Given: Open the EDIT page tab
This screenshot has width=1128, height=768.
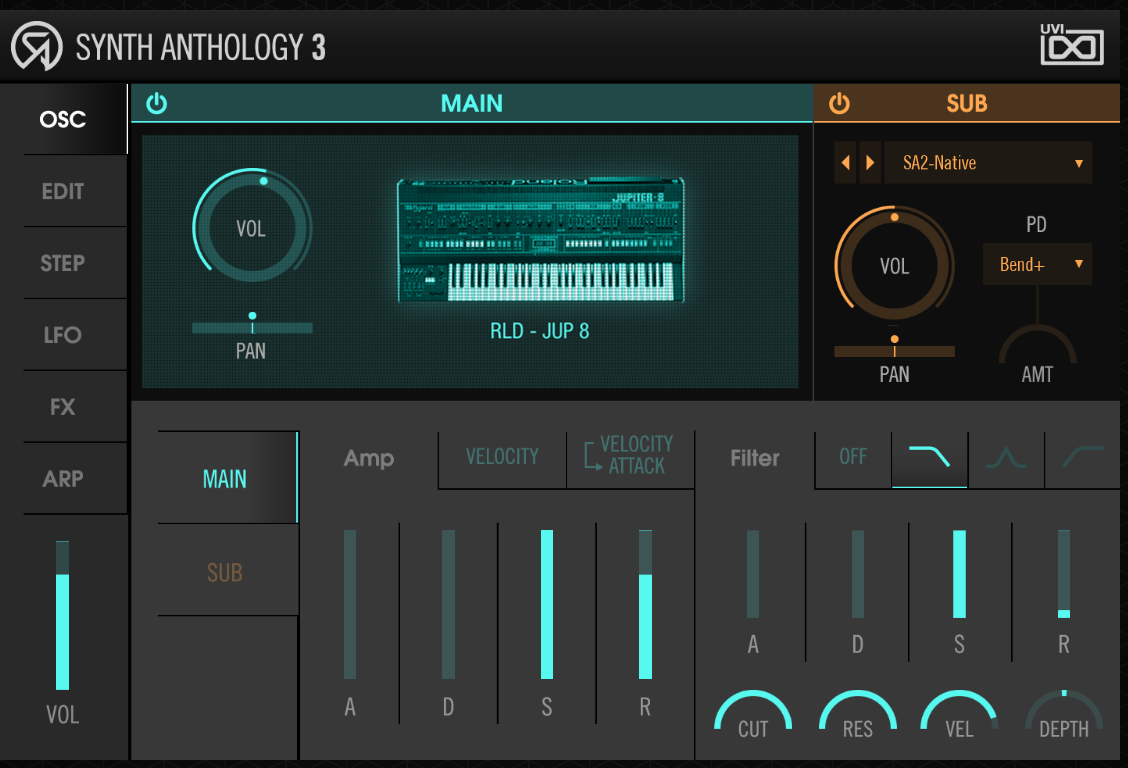Looking at the screenshot, I should click(x=63, y=191).
